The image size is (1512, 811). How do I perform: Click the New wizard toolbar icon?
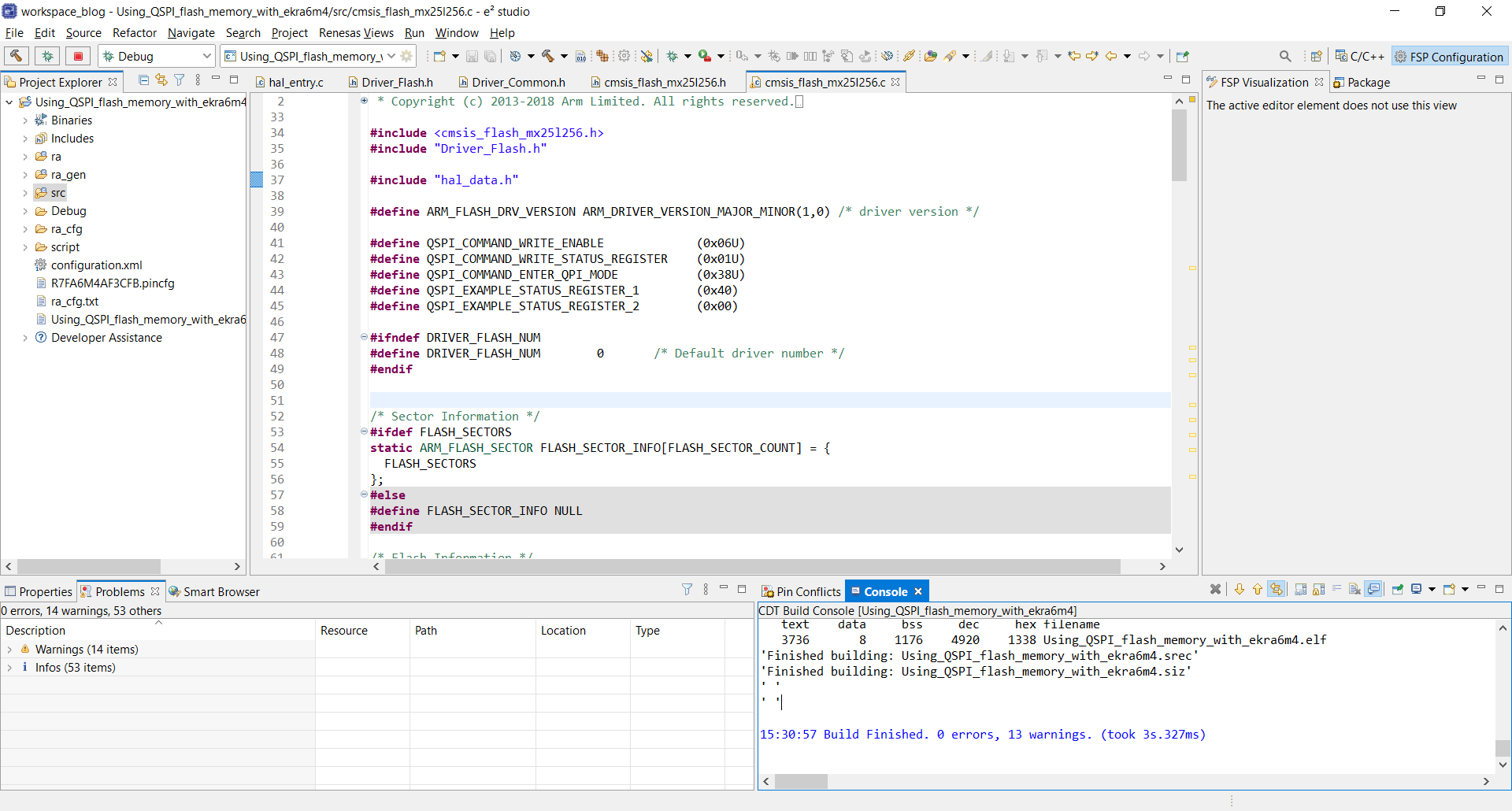tap(439, 56)
